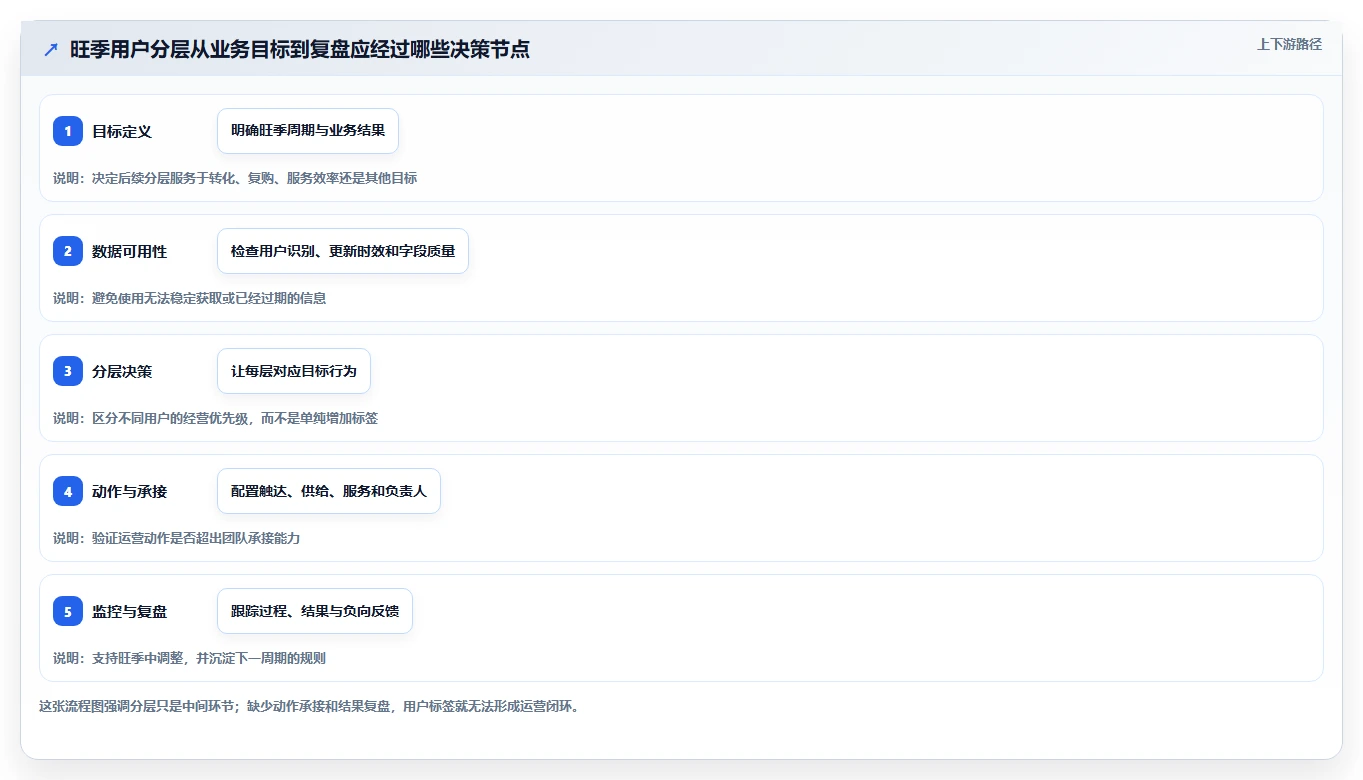
Task: Click the 分层决策 step title
Action: [122, 371]
